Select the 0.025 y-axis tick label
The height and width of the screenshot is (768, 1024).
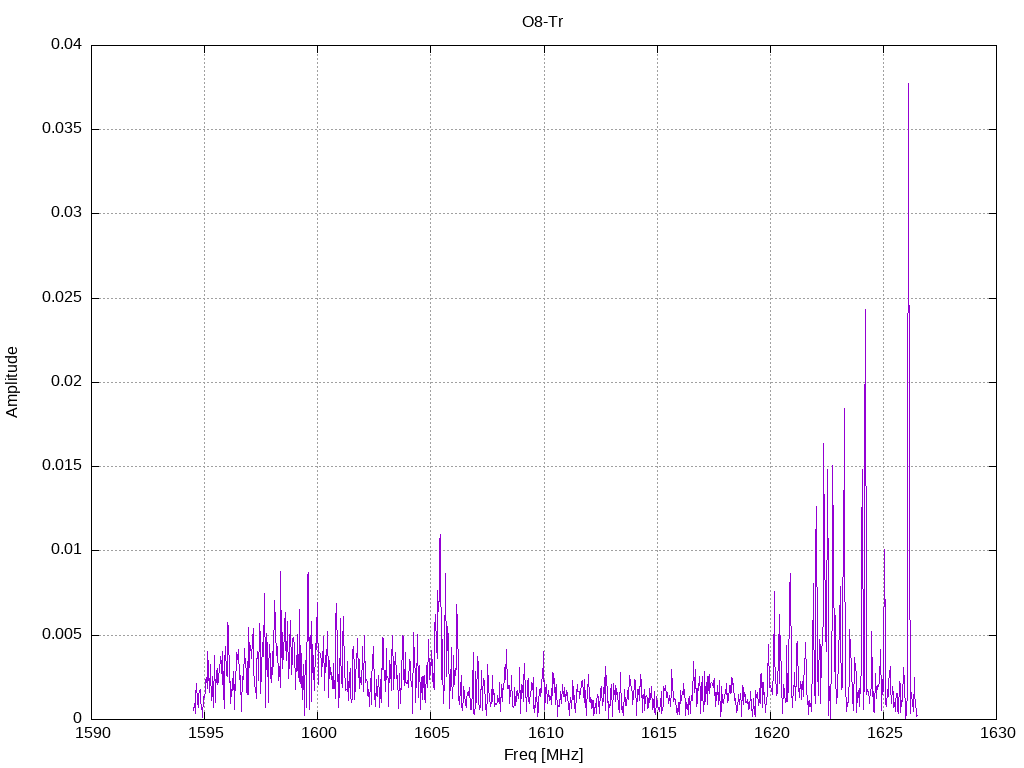click(x=63, y=298)
